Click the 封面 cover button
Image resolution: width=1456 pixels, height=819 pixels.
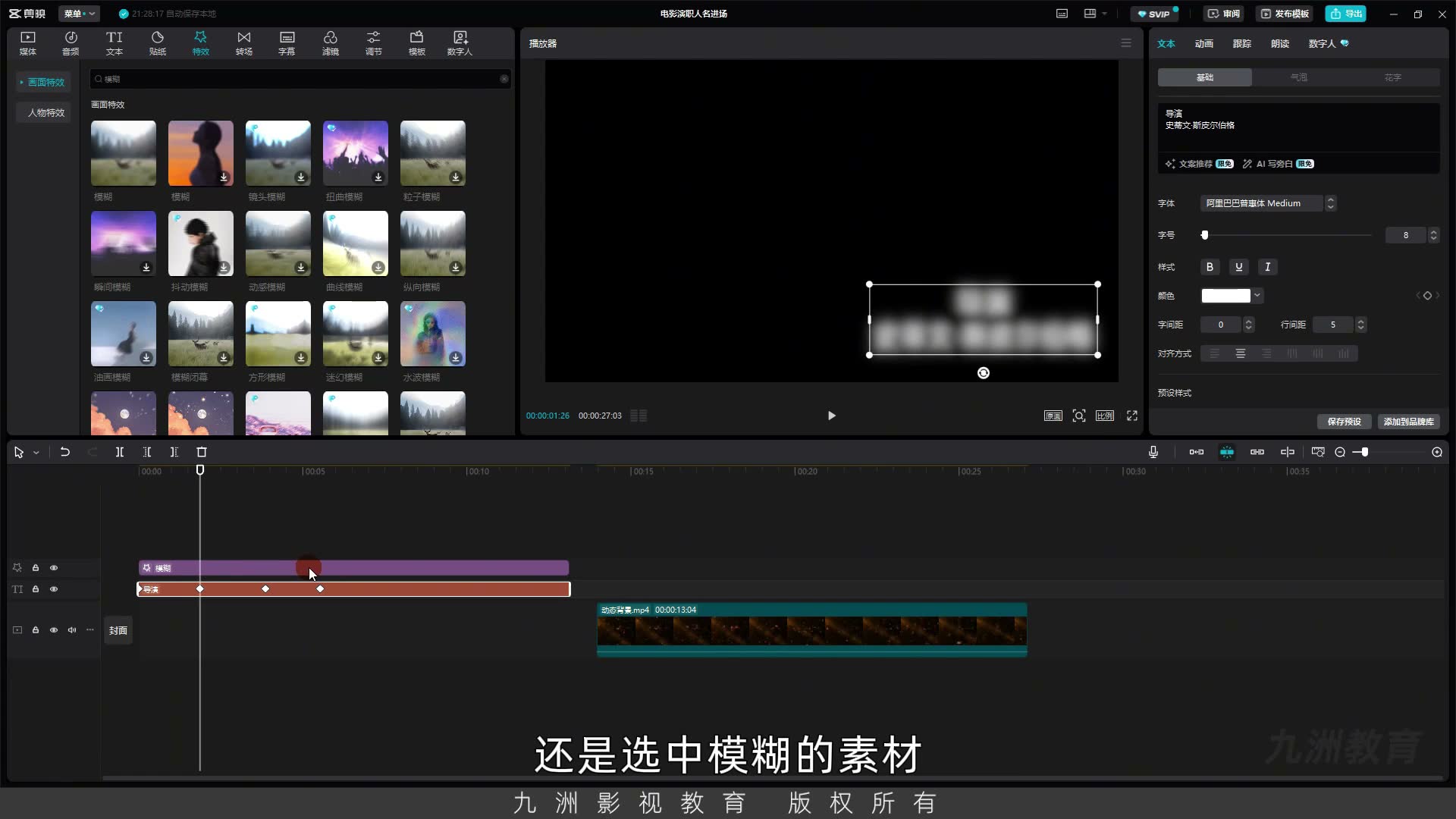point(118,630)
